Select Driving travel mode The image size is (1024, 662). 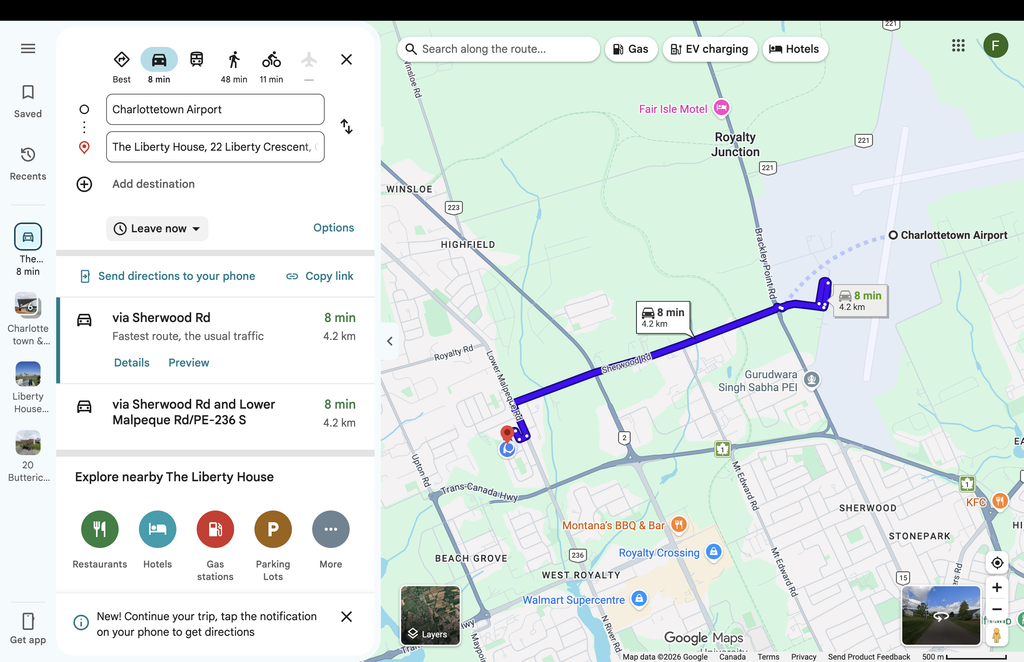(x=159, y=67)
